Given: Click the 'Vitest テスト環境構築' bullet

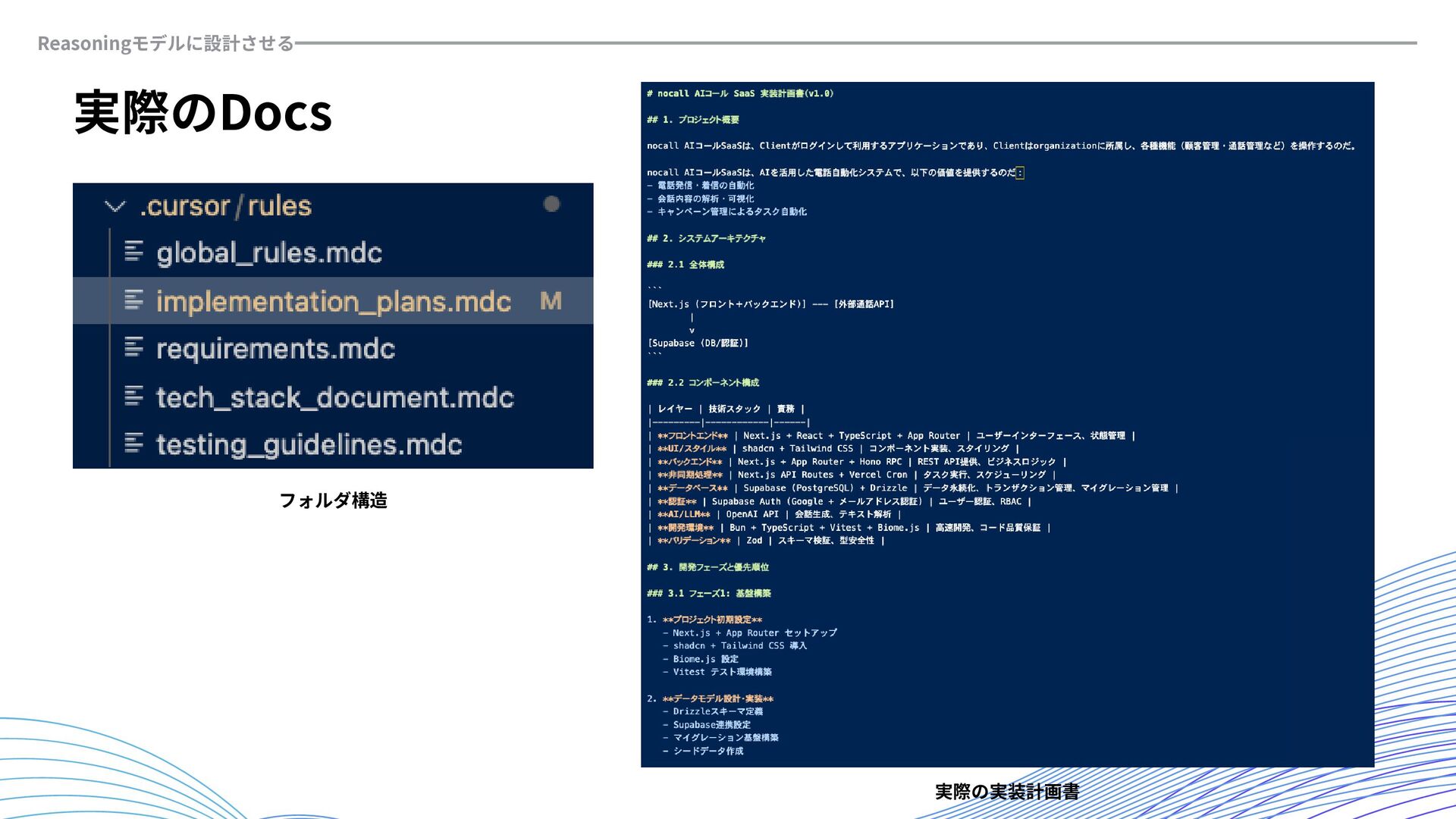Looking at the screenshot, I should click(717, 672).
